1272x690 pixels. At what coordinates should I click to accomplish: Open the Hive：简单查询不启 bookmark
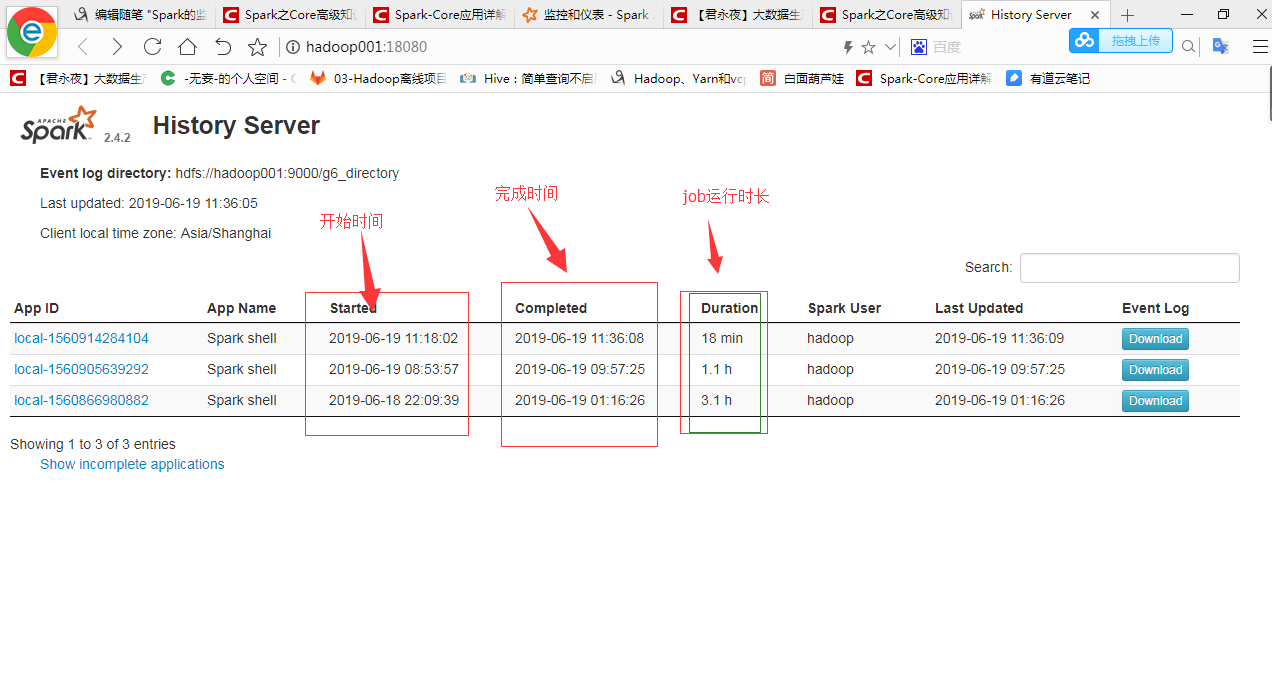[528, 78]
